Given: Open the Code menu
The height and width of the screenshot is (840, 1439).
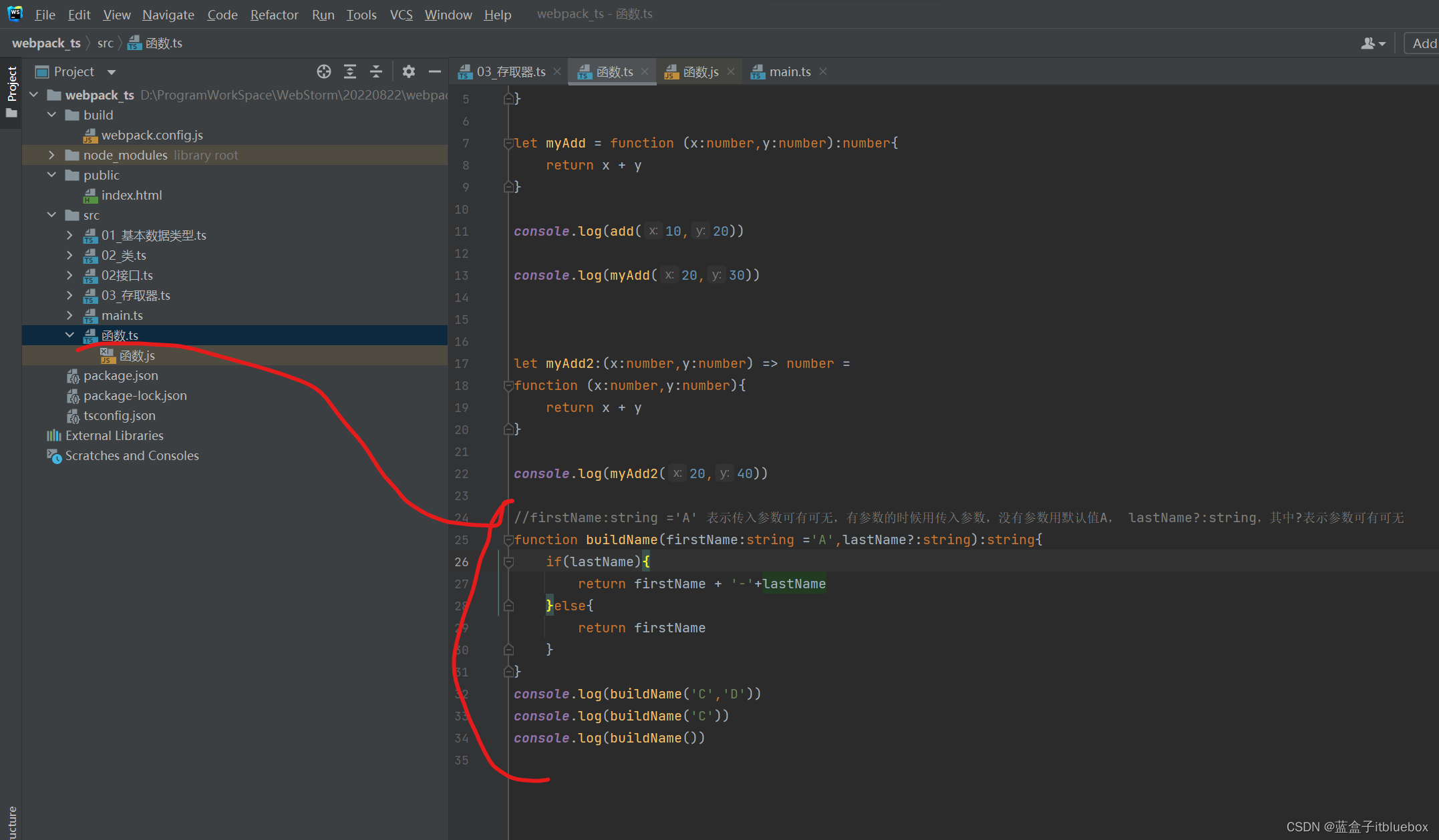Looking at the screenshot, I should [222, 15].
